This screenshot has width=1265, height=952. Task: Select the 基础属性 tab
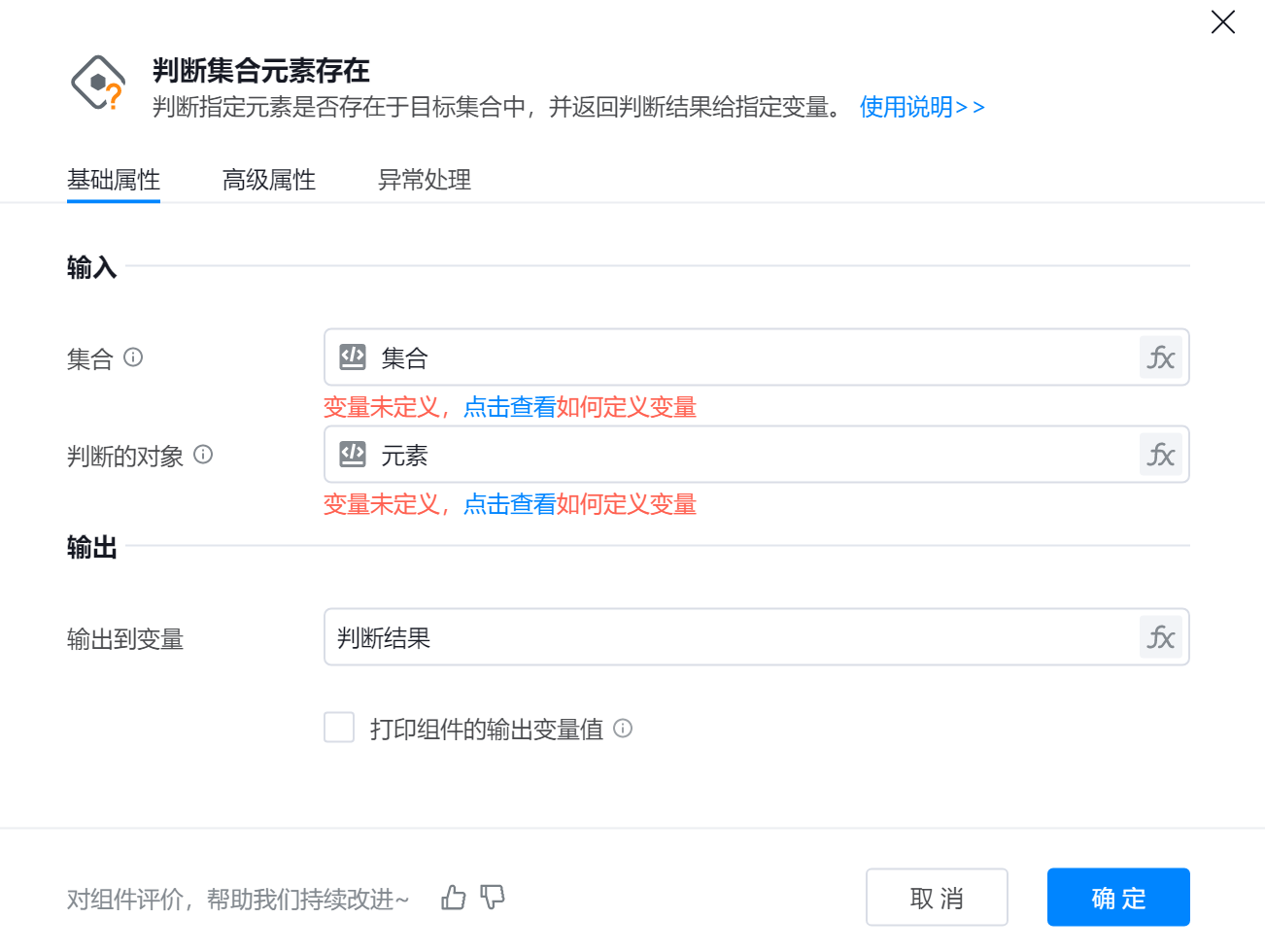[x=114, y=180]
